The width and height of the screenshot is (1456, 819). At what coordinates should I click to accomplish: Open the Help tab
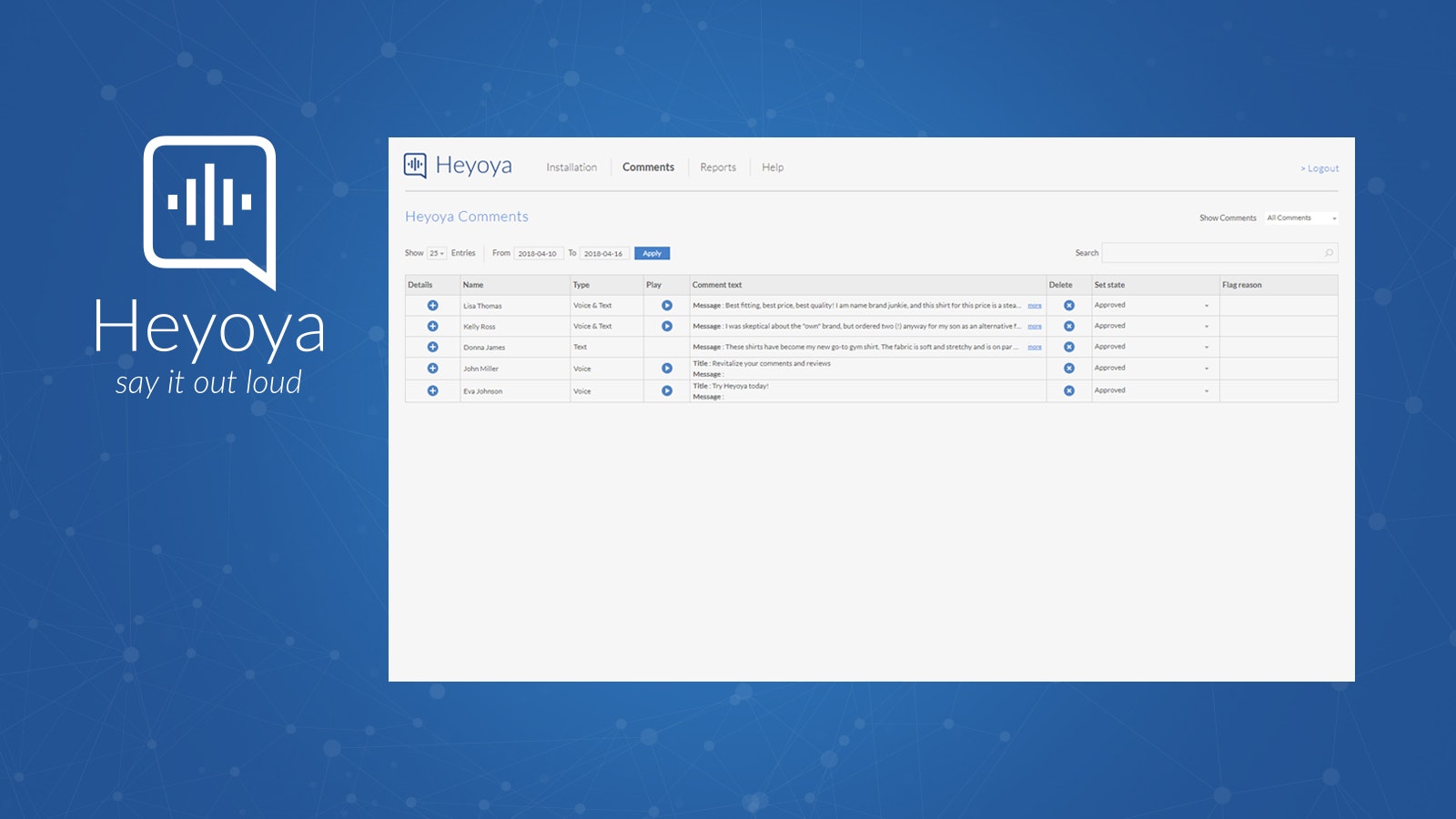(773, 167)
